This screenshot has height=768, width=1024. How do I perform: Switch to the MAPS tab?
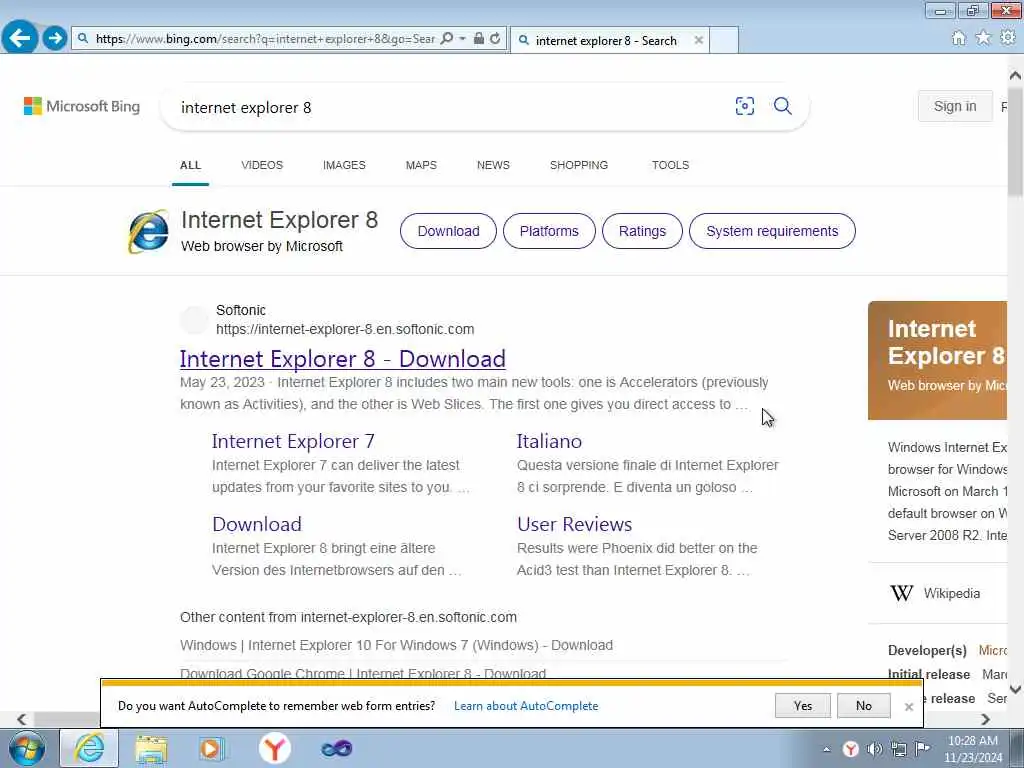pos(421,165)
